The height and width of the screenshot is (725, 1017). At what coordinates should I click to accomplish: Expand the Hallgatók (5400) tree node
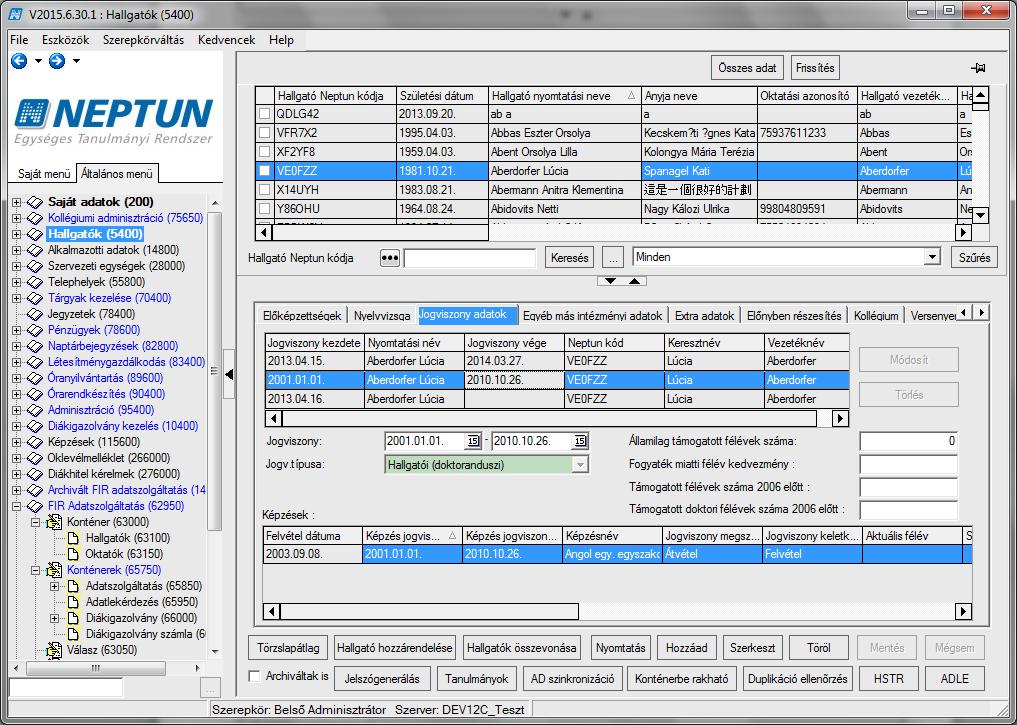[x=16, y=234]
